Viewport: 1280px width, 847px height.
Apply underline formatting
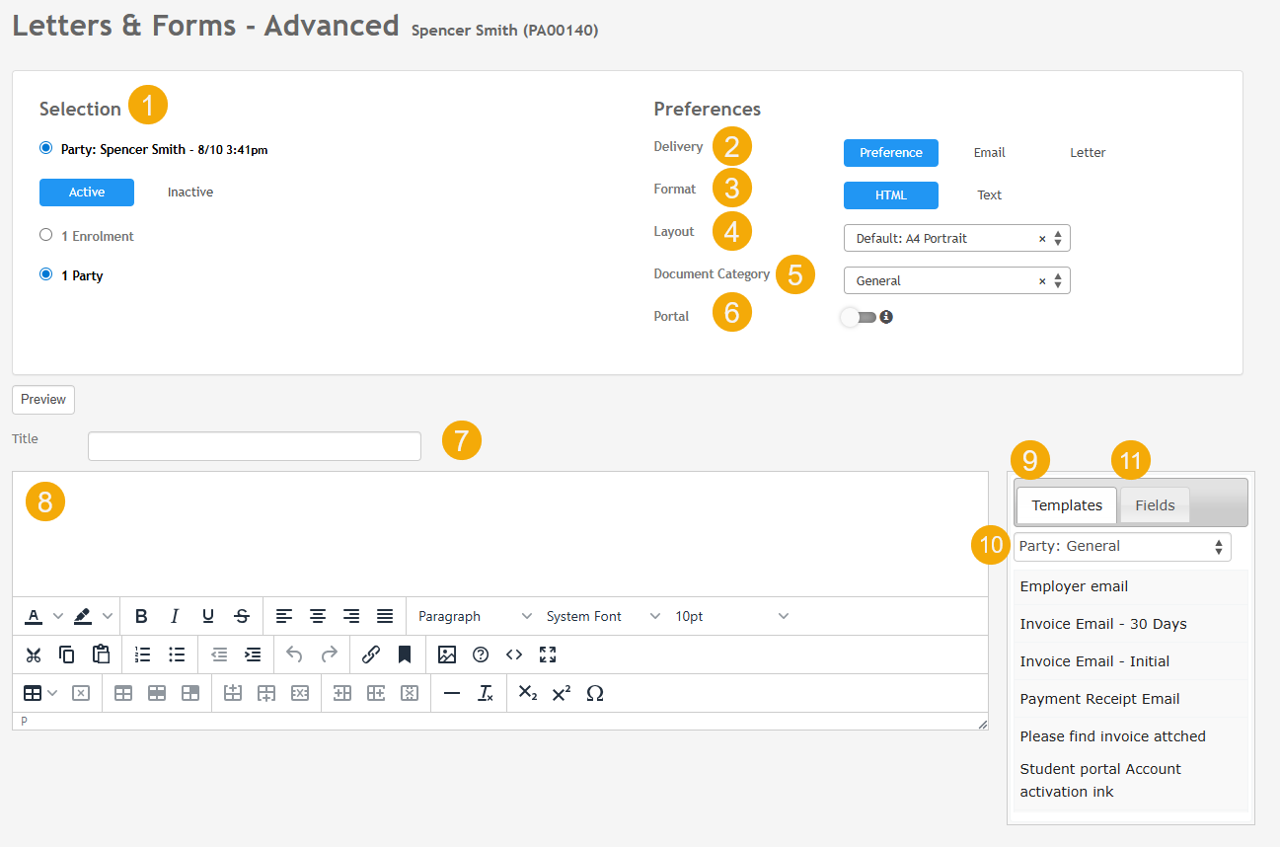(208, 616)
